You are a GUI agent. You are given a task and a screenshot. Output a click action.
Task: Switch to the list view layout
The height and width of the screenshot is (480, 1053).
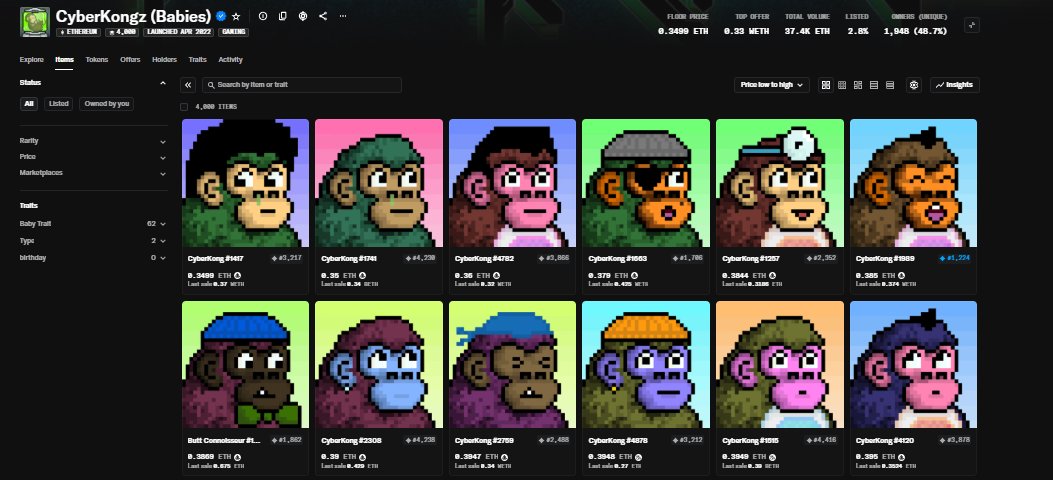[x=874, y=85]
